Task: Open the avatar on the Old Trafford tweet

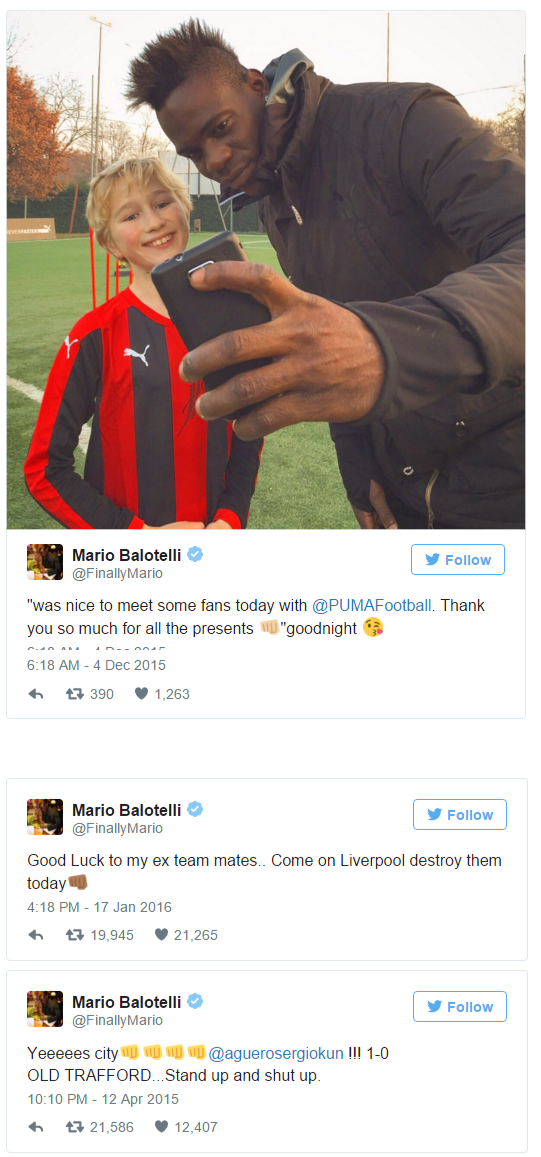Action: (45, 1009)
